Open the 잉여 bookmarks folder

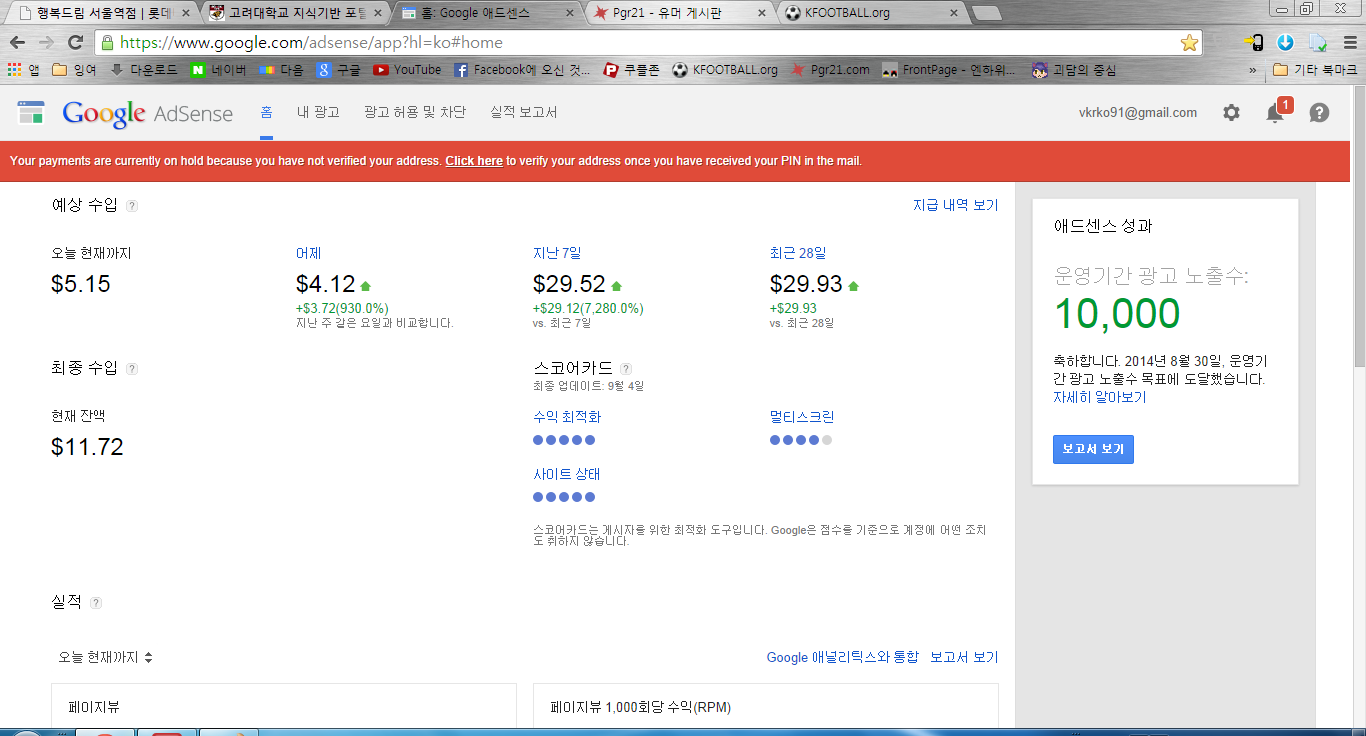pyautogui.click(x=74, y=70)
